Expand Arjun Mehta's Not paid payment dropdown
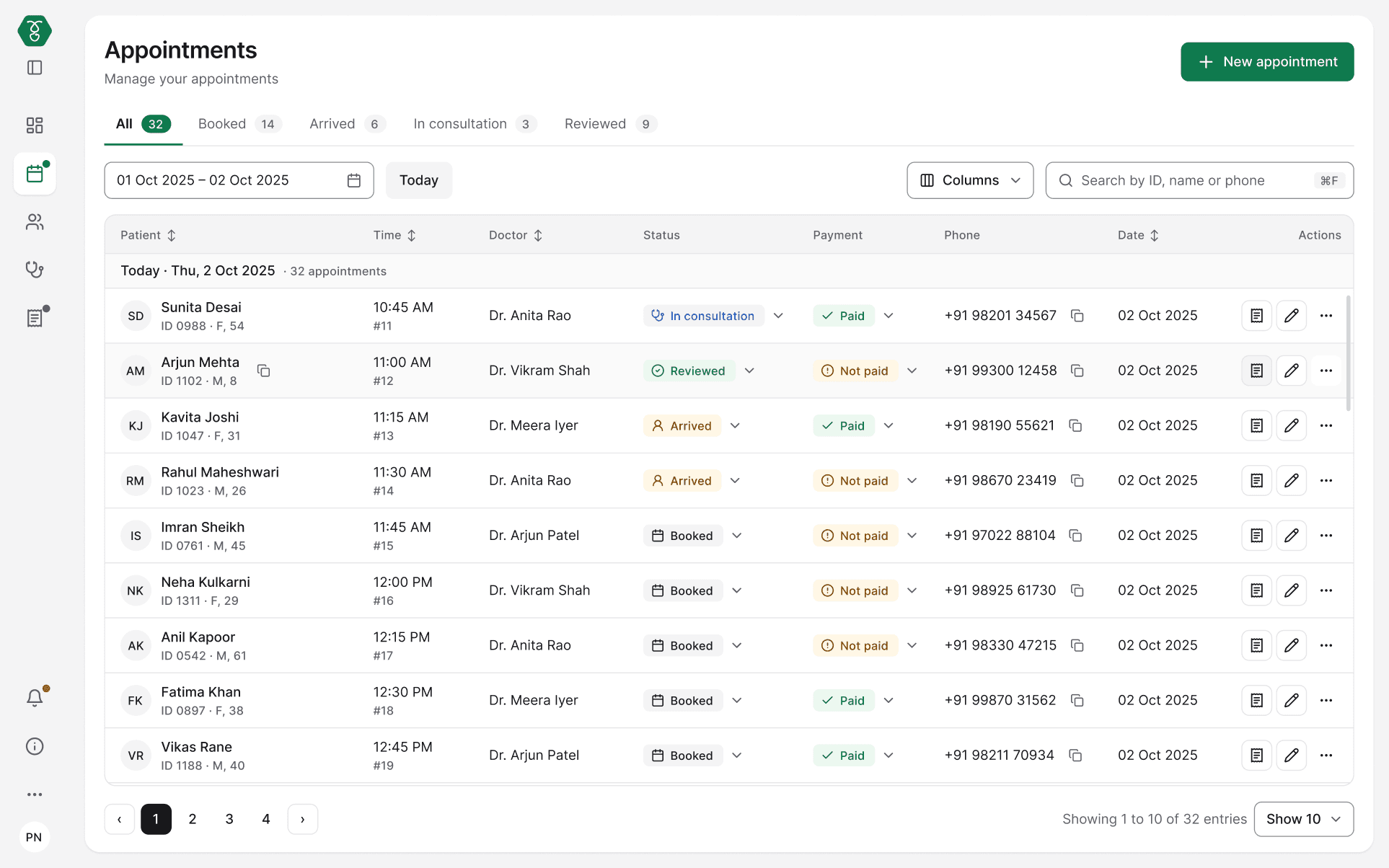Screen dimensions: 1389x868 coord(912,371)
